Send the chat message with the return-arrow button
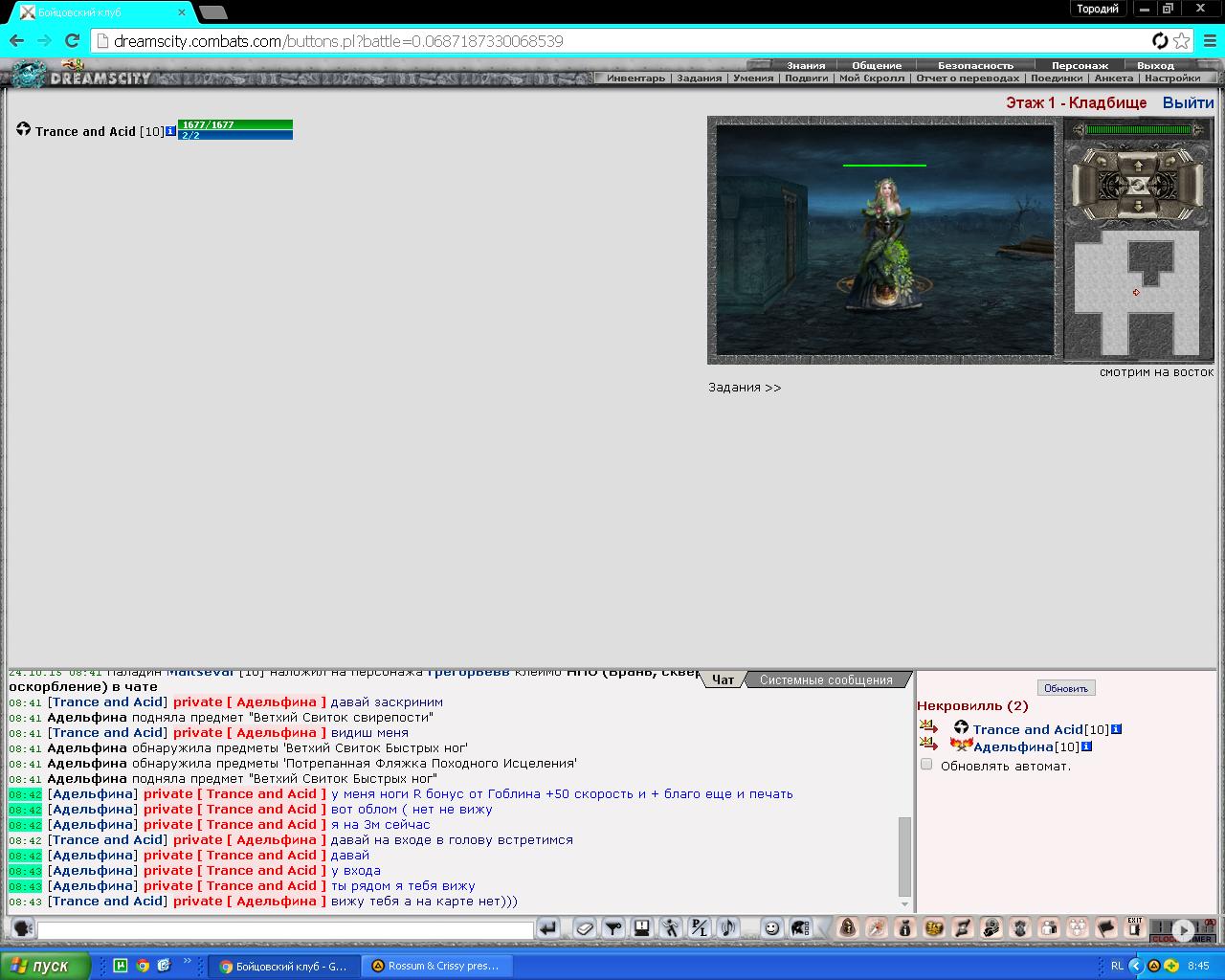Image resolution: width=1225 pixels, height=980 pixels. 547,927
